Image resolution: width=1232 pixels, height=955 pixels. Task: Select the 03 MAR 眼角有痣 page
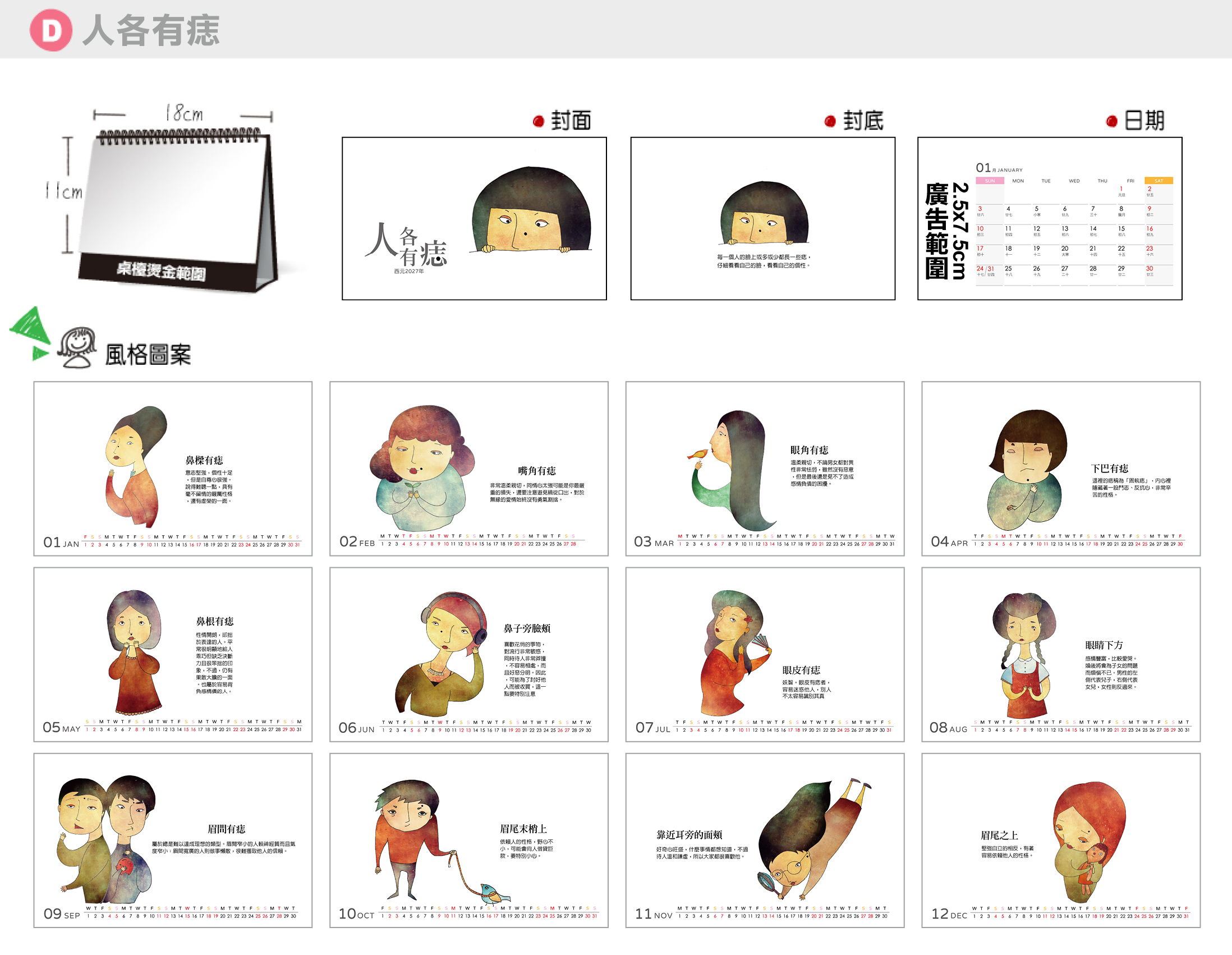[765, 469]
